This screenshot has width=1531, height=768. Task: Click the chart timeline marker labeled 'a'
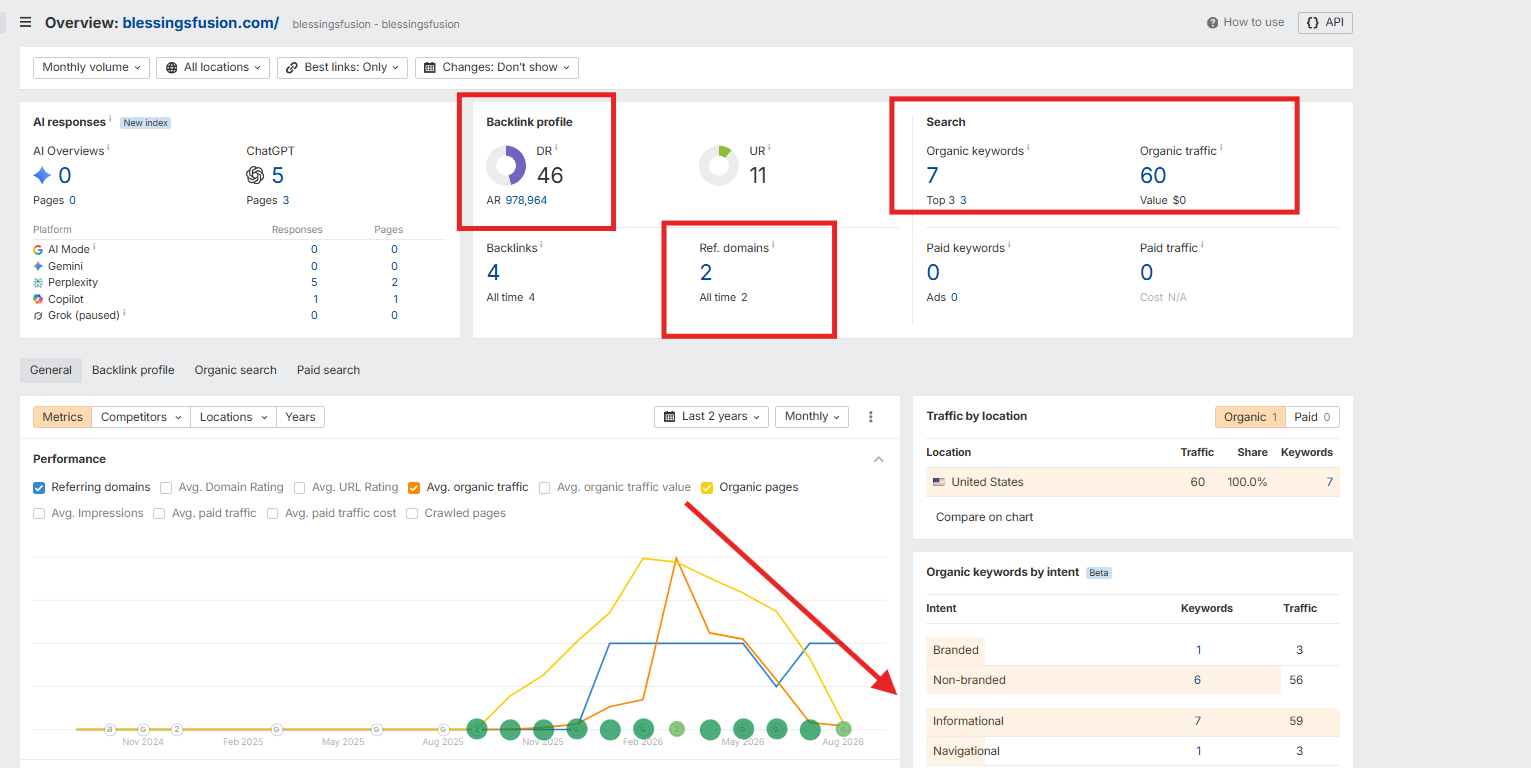110,729
